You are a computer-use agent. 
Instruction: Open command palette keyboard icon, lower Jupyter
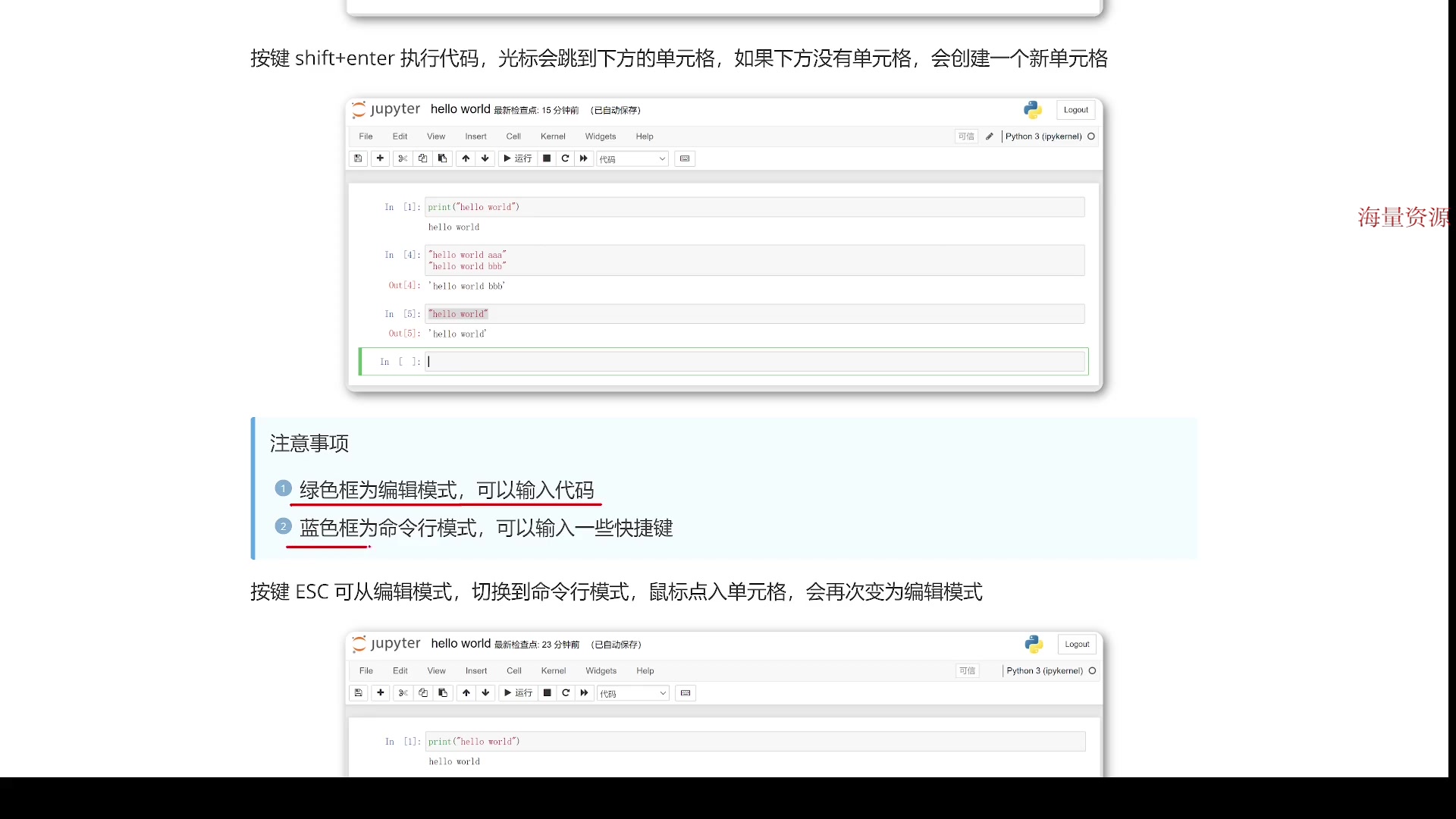click(x=686, y=693)
